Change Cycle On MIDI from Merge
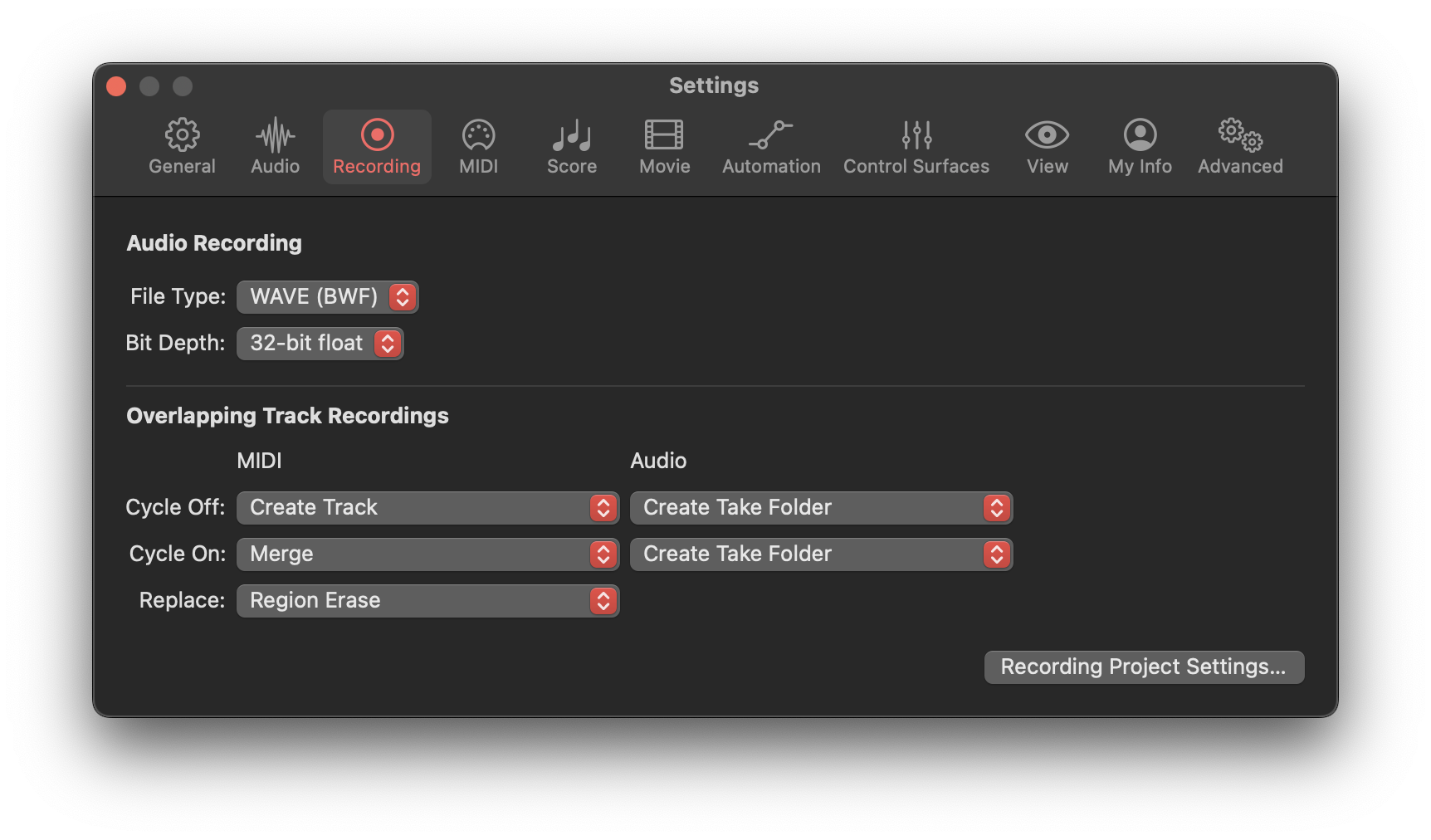This screenshot has width=1431, height=840. point(427,554)
